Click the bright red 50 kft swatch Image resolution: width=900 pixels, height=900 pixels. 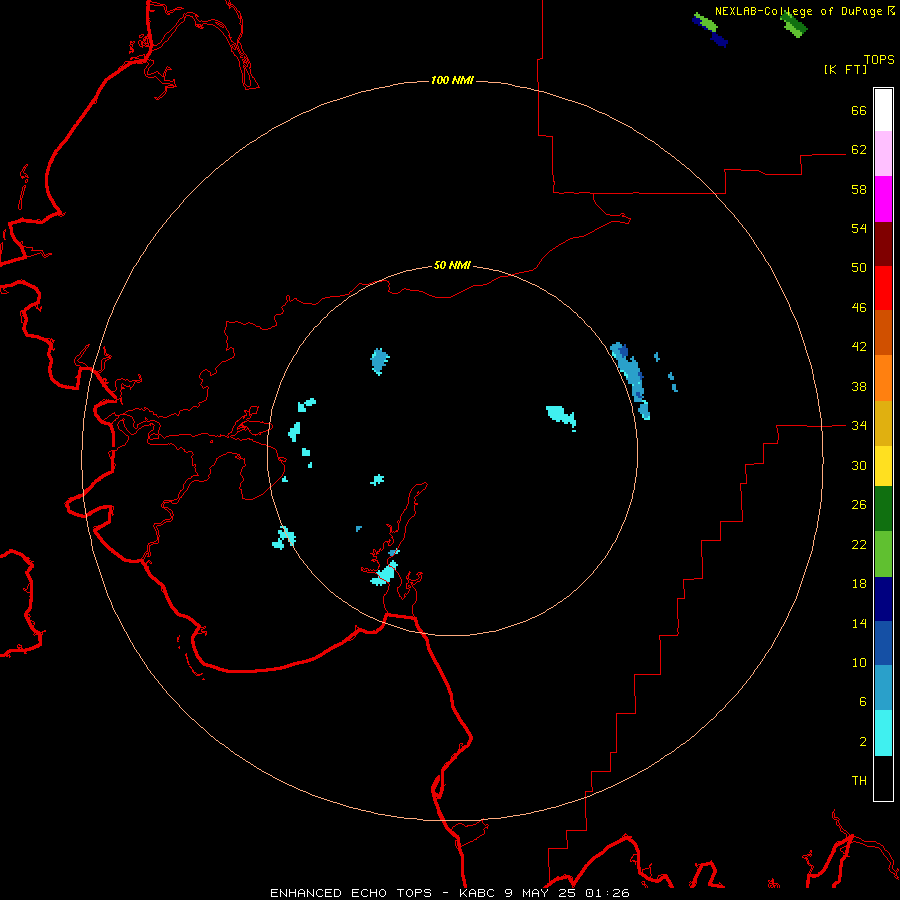[x=883, y=288]
